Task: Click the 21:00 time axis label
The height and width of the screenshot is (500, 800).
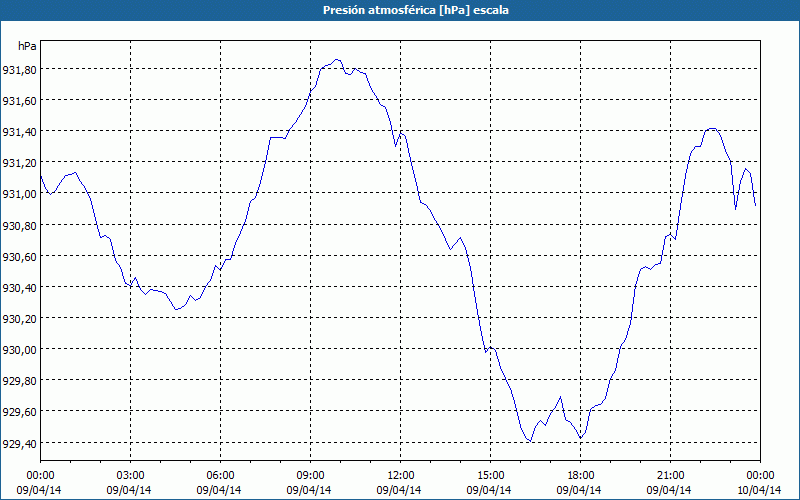Action: [x=670, y=475]
